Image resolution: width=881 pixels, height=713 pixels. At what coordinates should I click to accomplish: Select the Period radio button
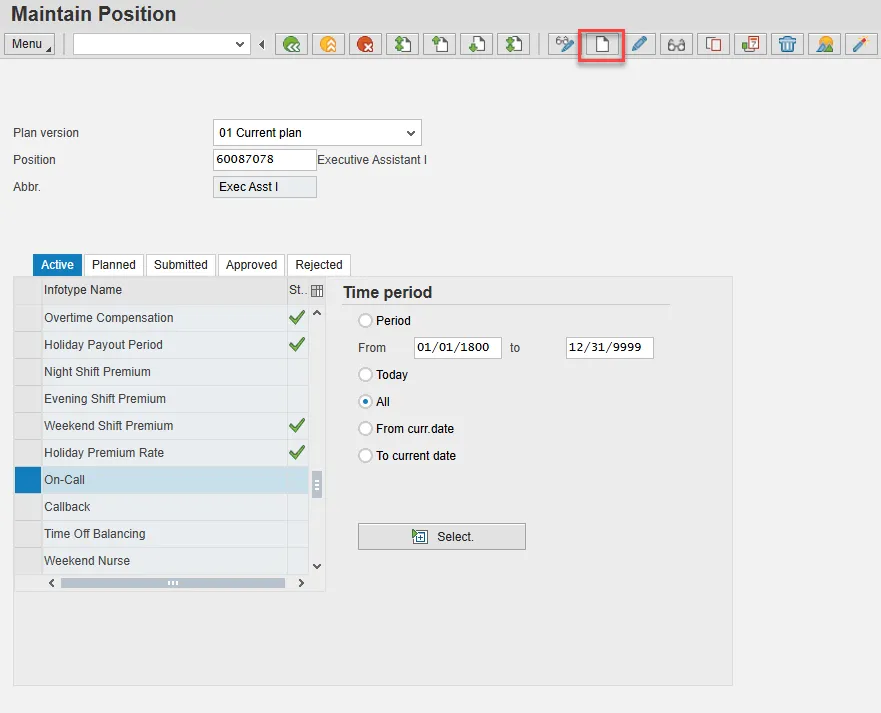click(x=365, y=320)
